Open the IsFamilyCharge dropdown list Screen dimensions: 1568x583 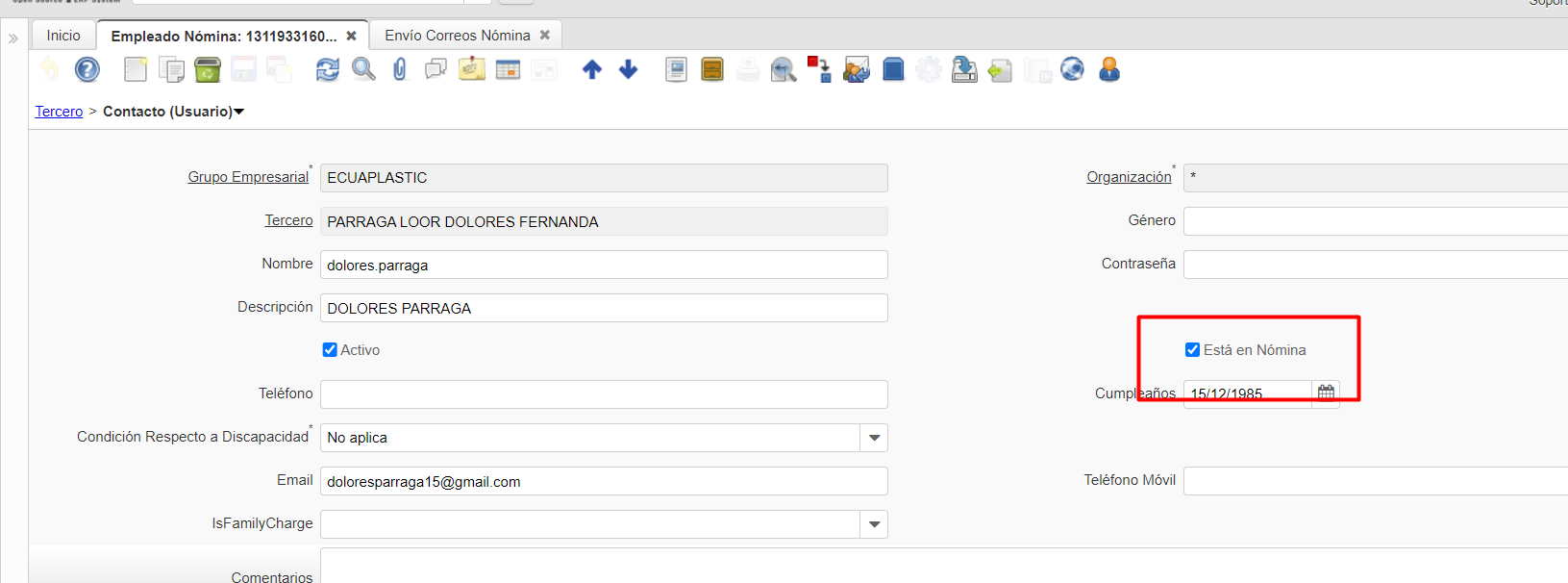pos(874,524)
